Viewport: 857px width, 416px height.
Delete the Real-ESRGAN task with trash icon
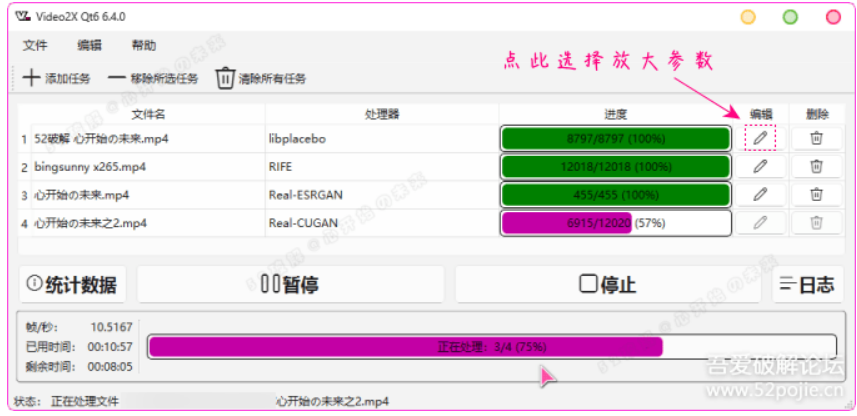coord(817,194)
